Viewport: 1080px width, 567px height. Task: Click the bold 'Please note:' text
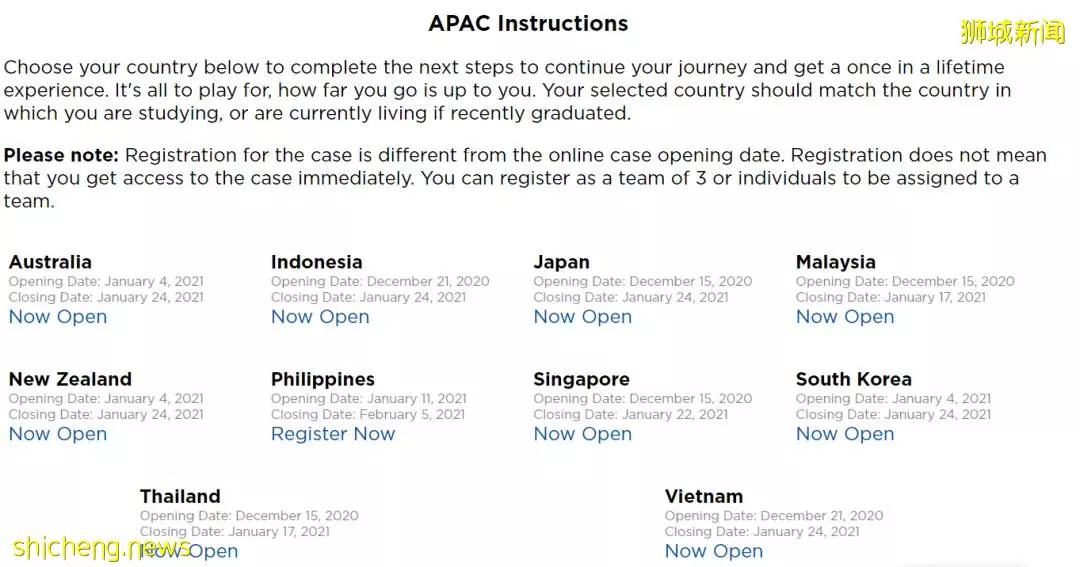(61, 155)
